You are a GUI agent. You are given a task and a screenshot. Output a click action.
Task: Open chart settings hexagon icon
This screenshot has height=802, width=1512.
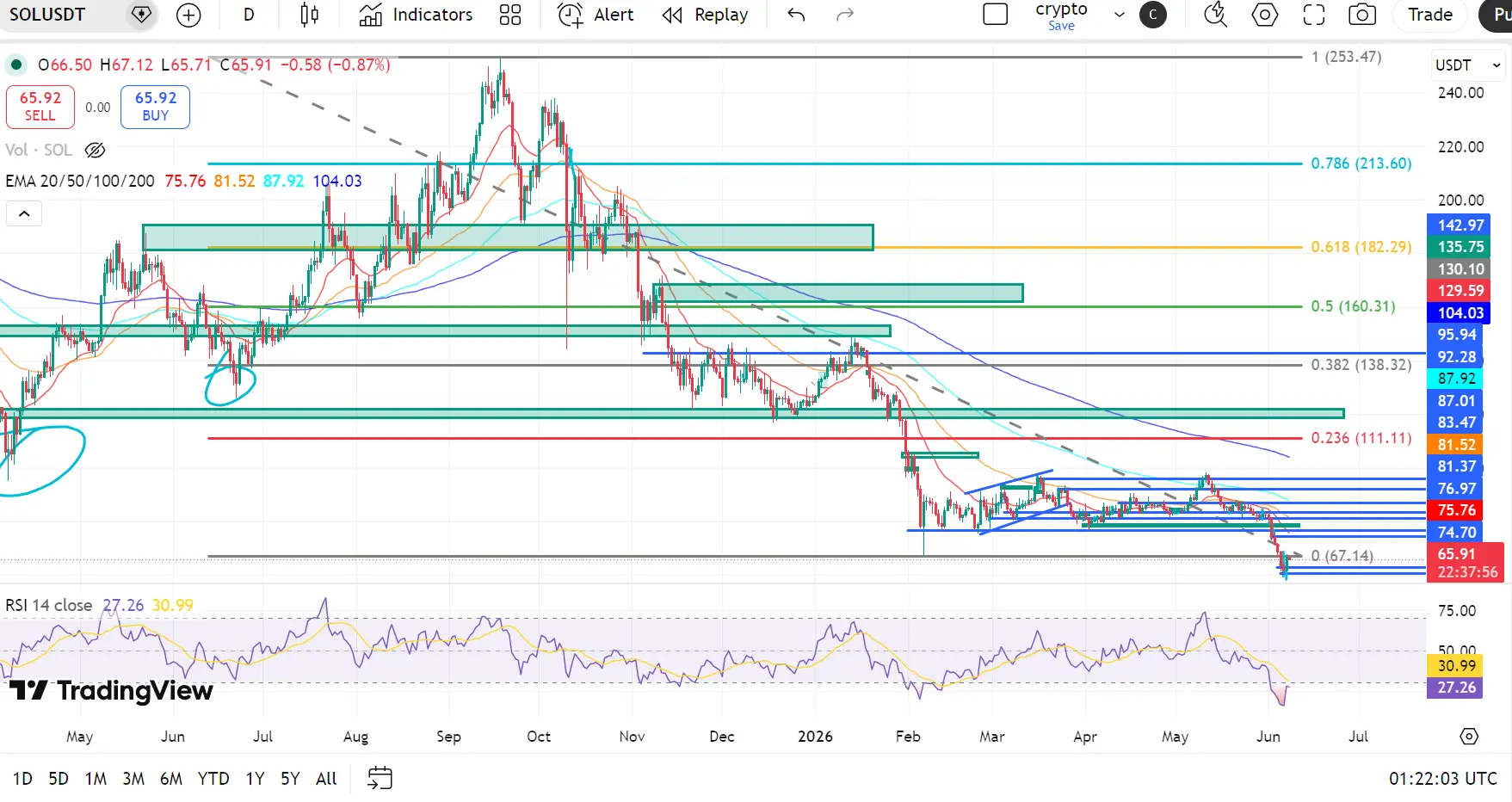click(x=1264, y=15)
